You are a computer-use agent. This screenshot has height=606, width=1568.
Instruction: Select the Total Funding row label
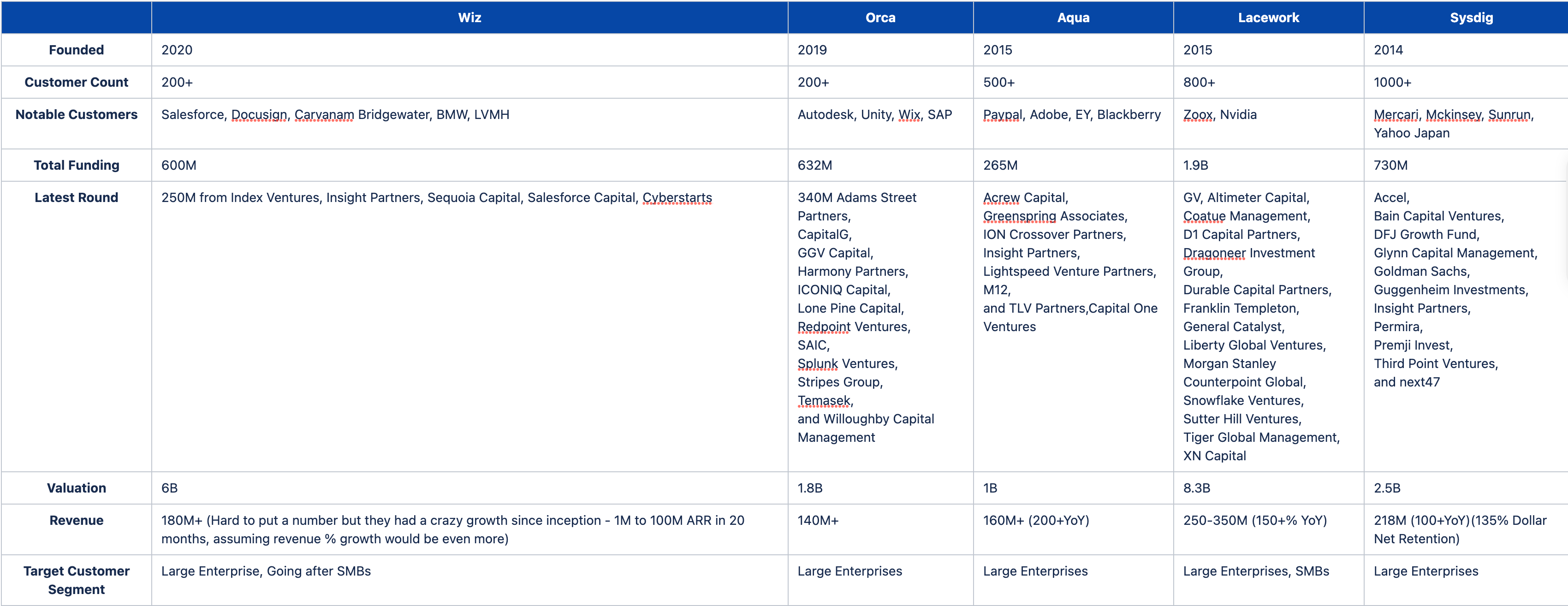[76, 165]
